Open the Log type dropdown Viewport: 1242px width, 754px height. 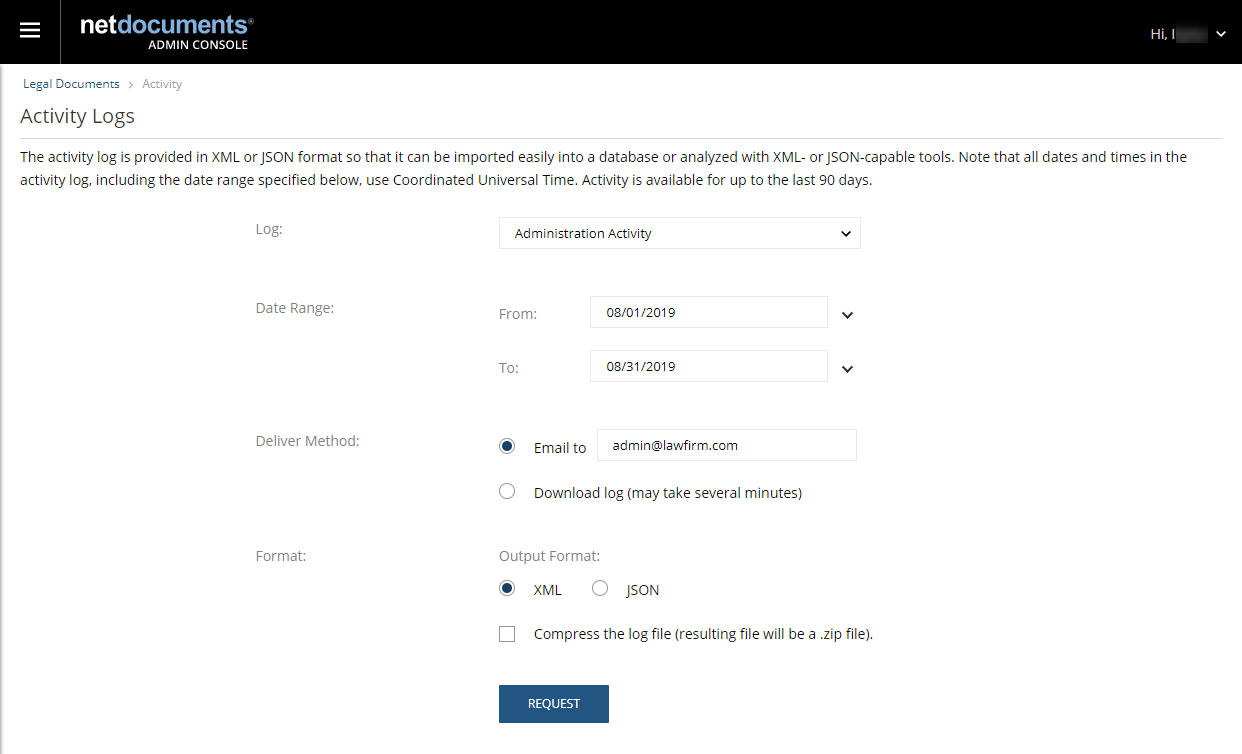(679, 233)
